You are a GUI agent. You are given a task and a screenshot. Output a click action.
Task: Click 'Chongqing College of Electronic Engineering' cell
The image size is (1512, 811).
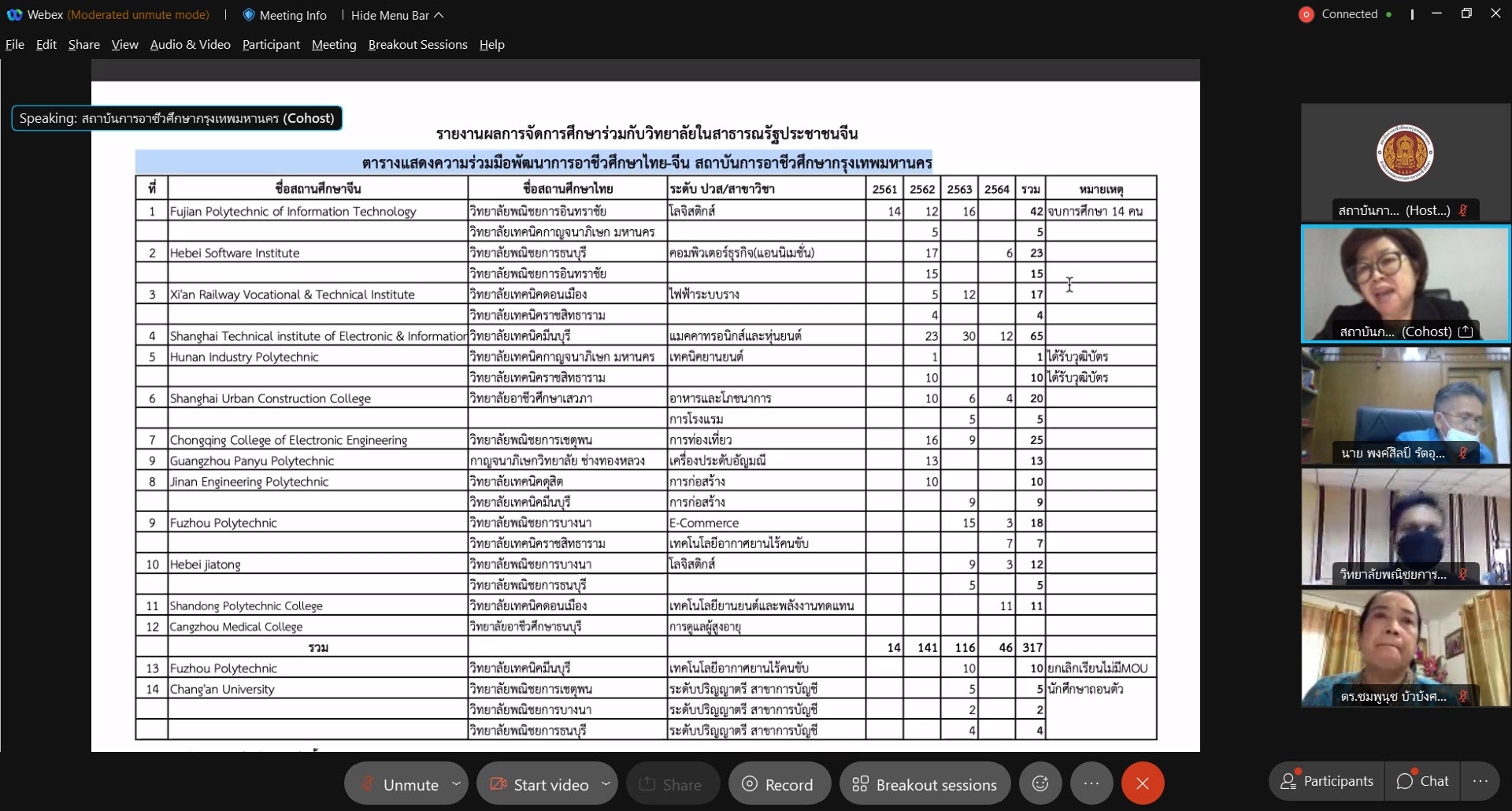(x=318, y=440)
